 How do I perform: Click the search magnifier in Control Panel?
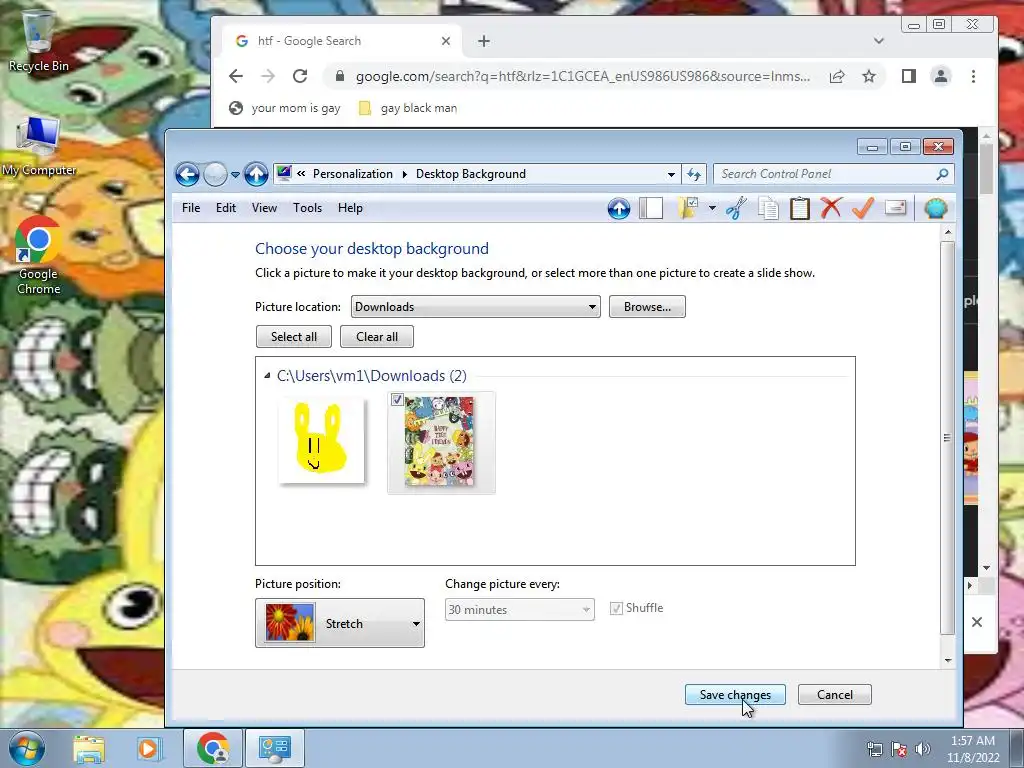click(x=942, y=174)
